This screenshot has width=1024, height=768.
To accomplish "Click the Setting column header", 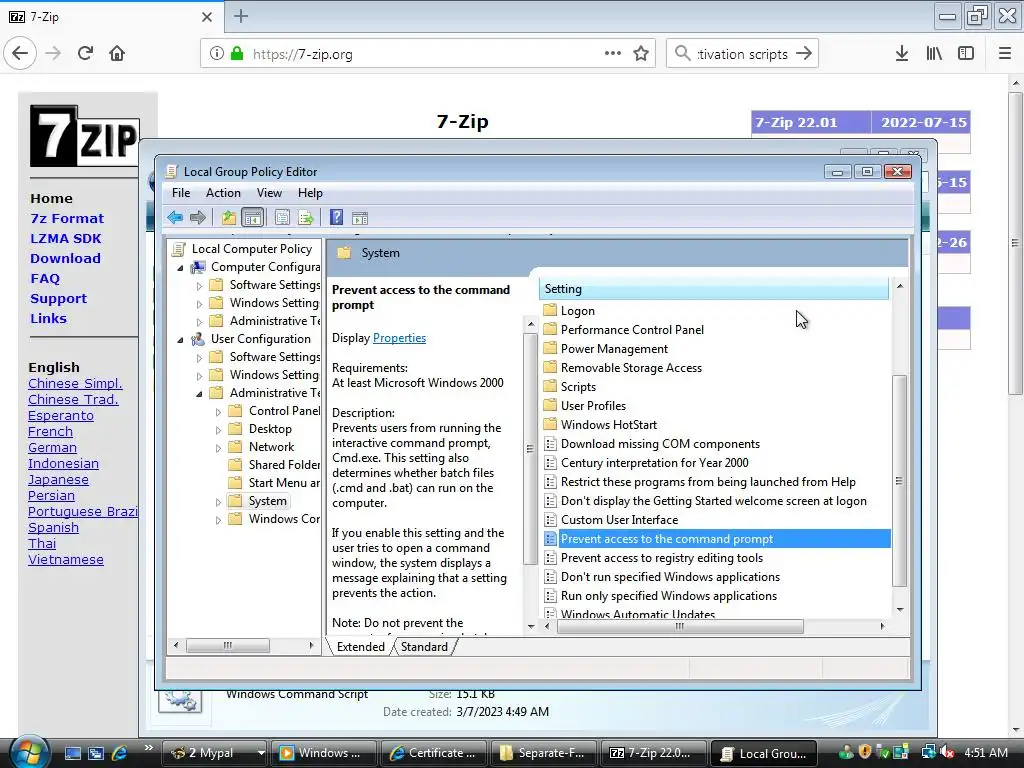I will pyautogui.click(x=714, y=289).
